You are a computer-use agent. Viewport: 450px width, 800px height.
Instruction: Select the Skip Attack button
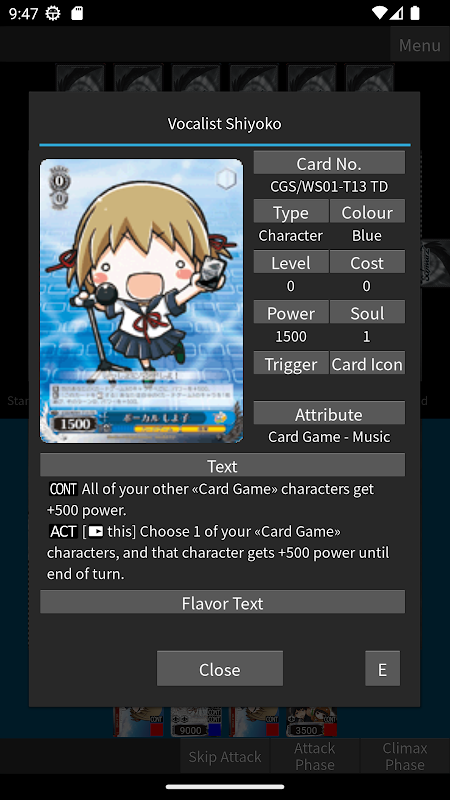(x=224, y=756)
